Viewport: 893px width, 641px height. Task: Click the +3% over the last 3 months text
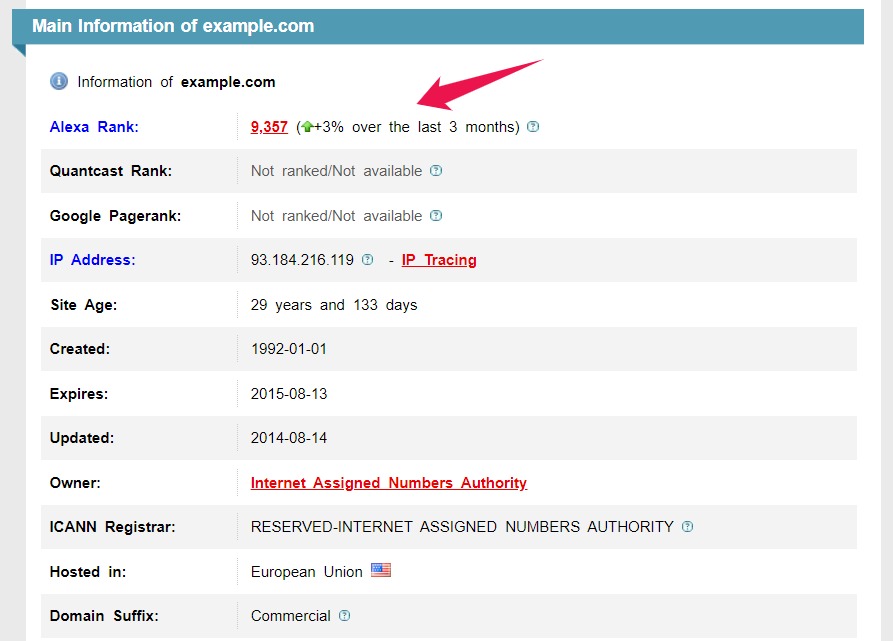[417, 126]
